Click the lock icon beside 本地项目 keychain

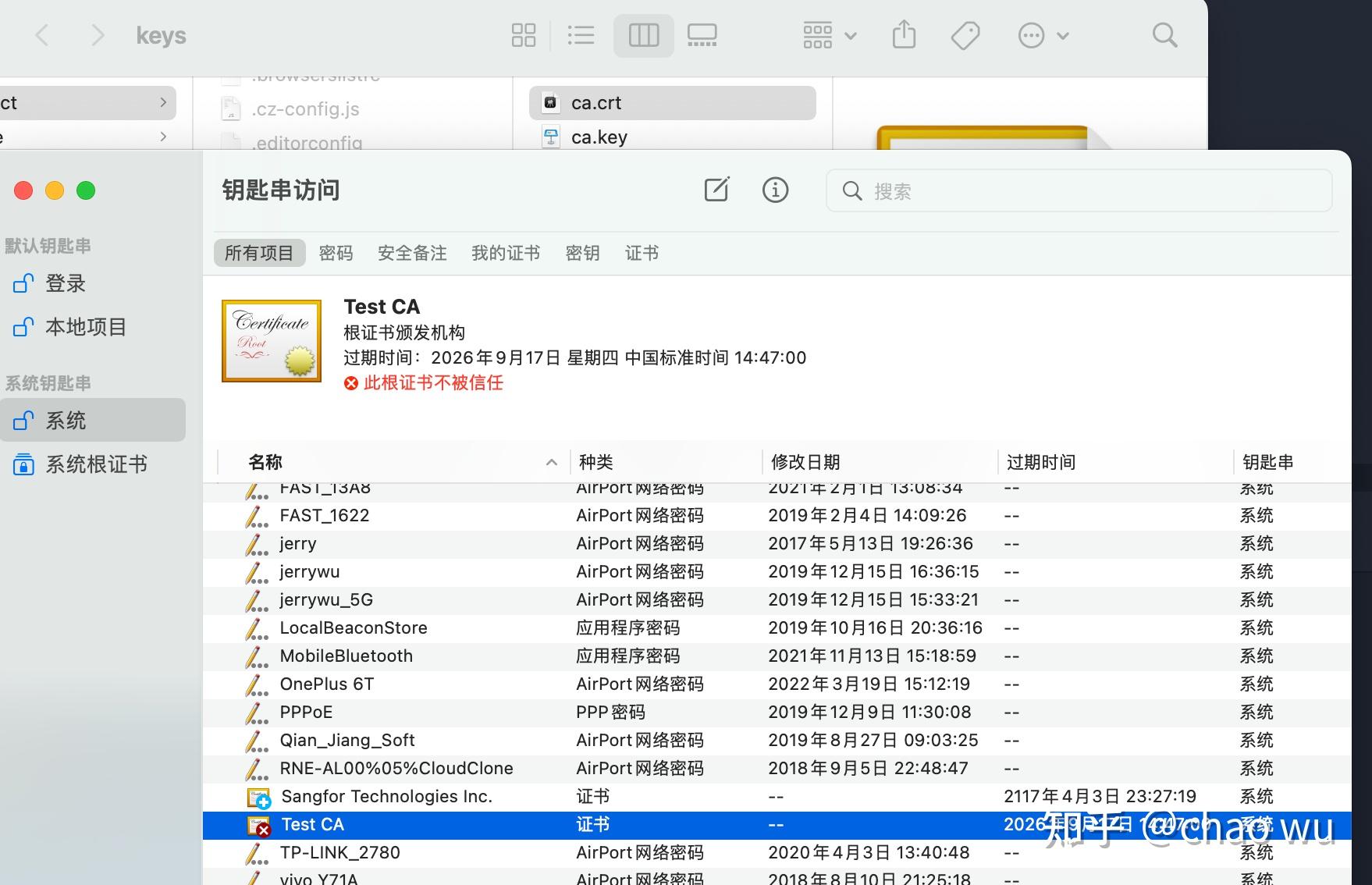pos(23,327)
